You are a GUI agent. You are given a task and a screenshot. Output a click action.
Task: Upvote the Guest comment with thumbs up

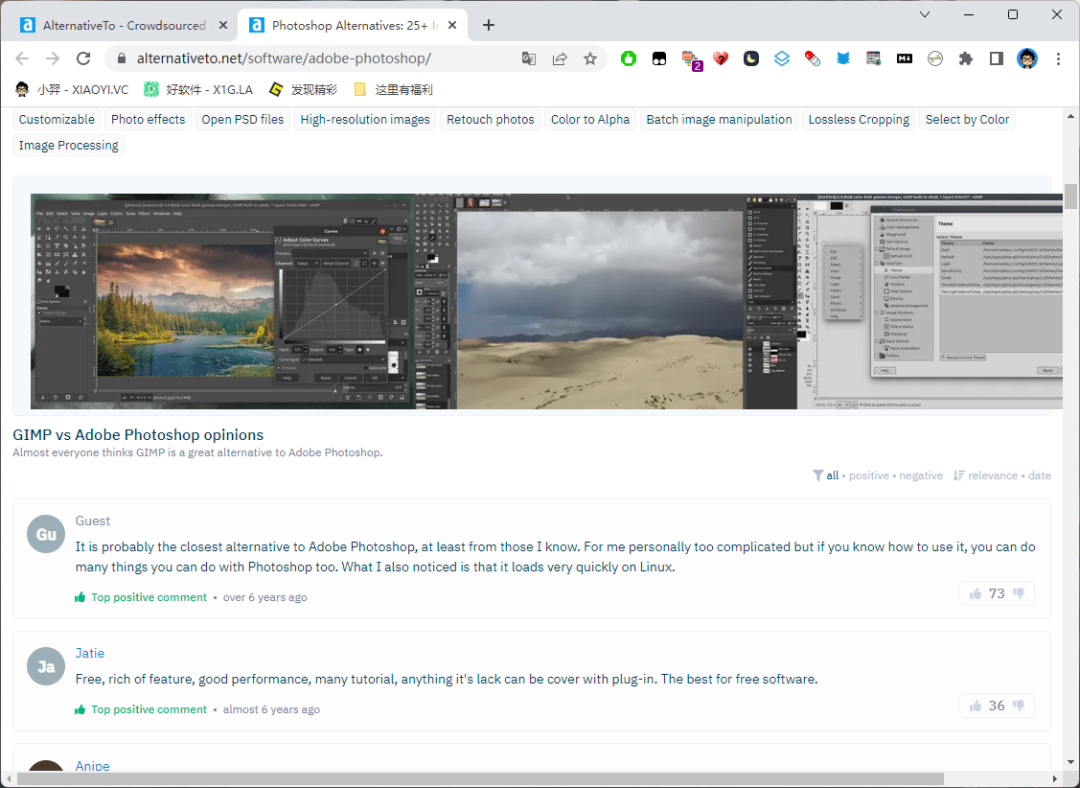975,594
